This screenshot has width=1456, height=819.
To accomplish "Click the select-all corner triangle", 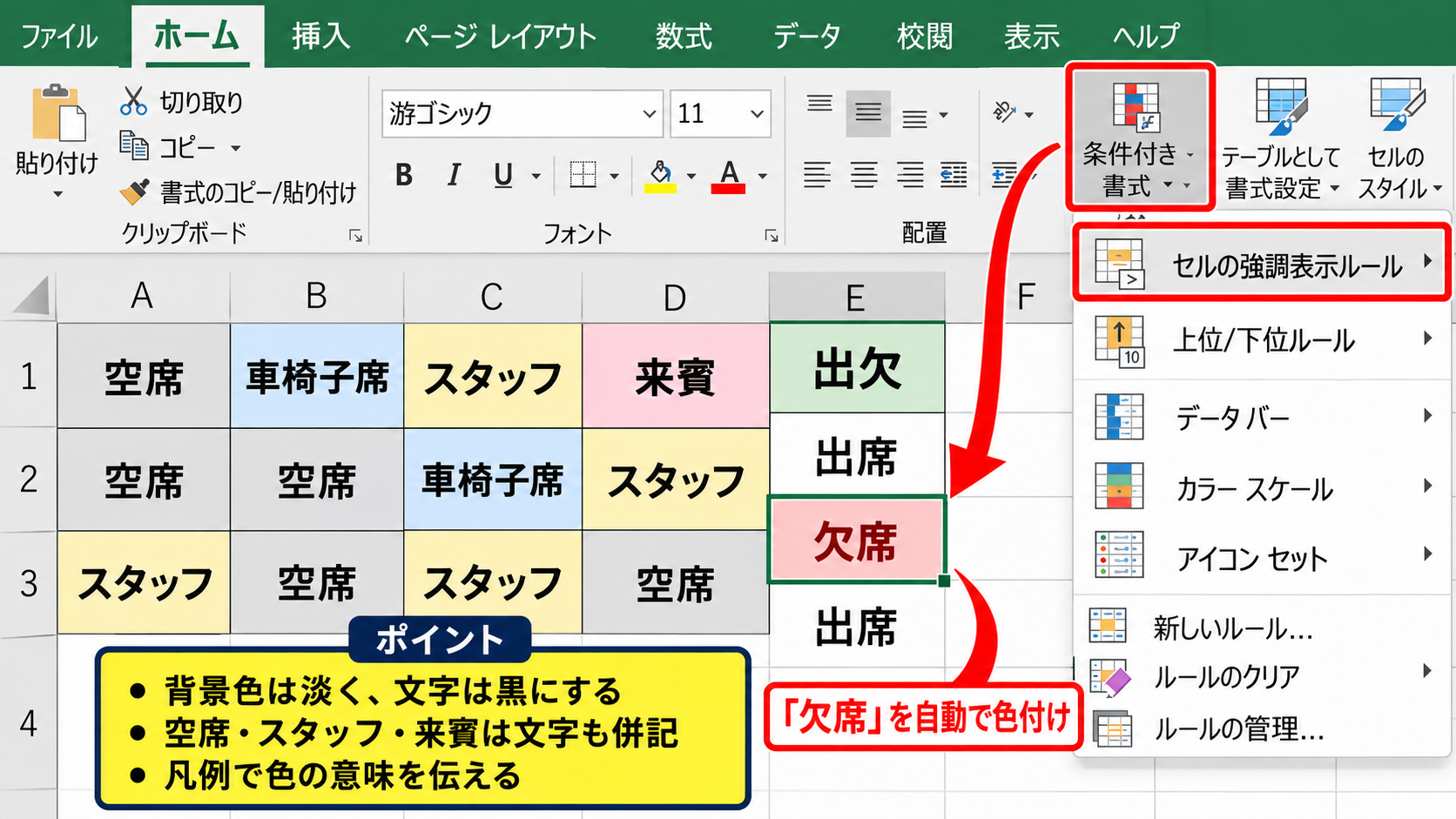I will 31,296.
